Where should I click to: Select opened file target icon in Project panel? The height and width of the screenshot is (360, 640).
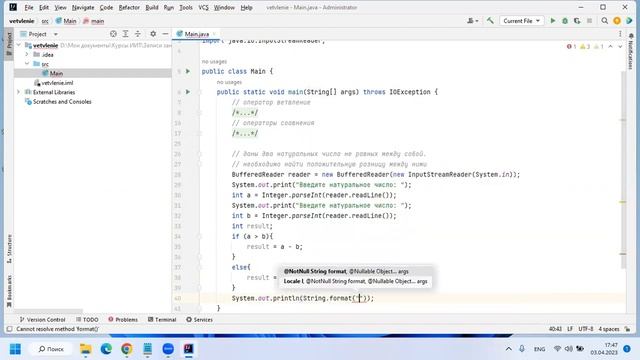(113, 34)
